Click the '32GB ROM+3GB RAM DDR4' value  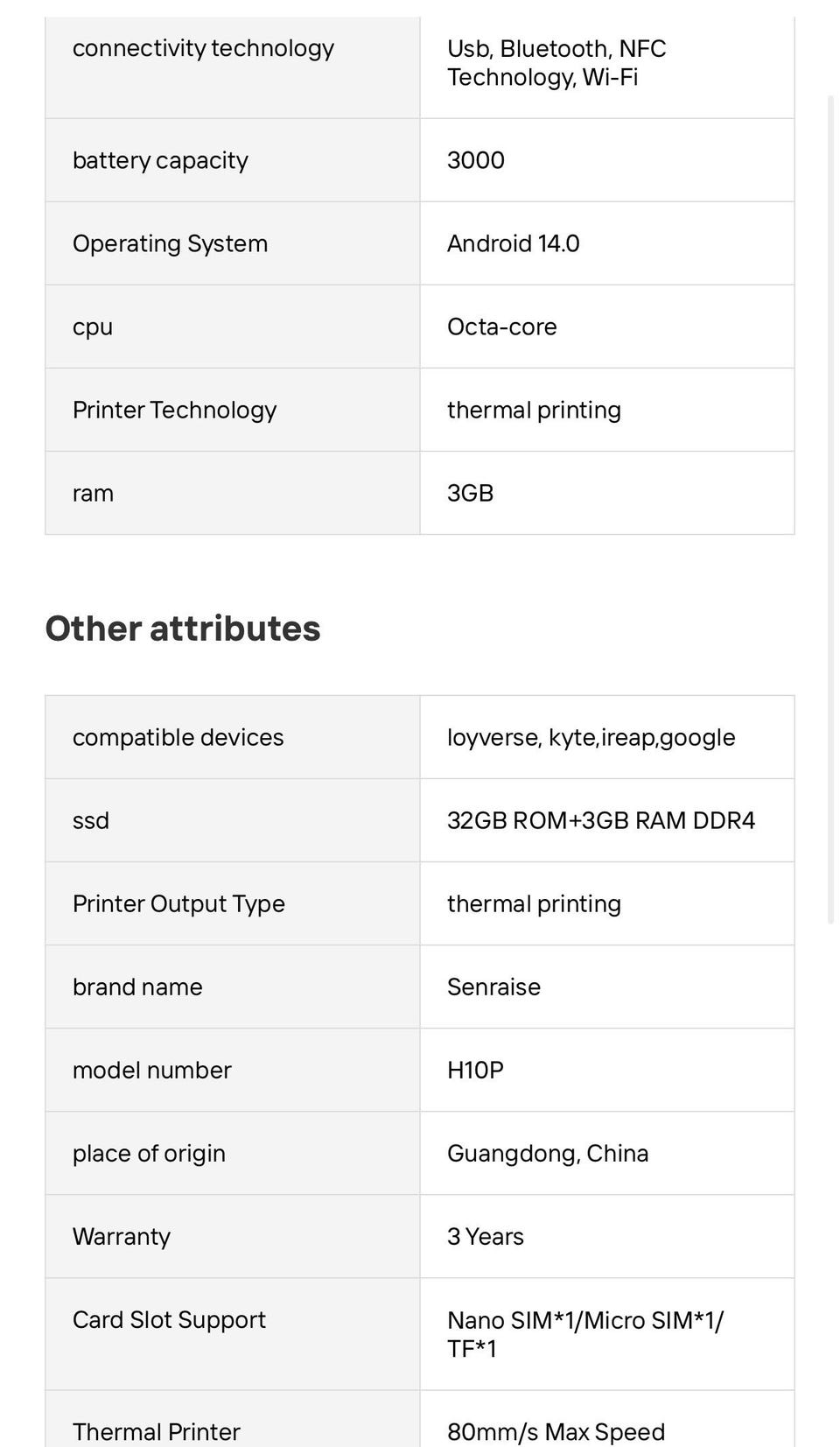600,820
